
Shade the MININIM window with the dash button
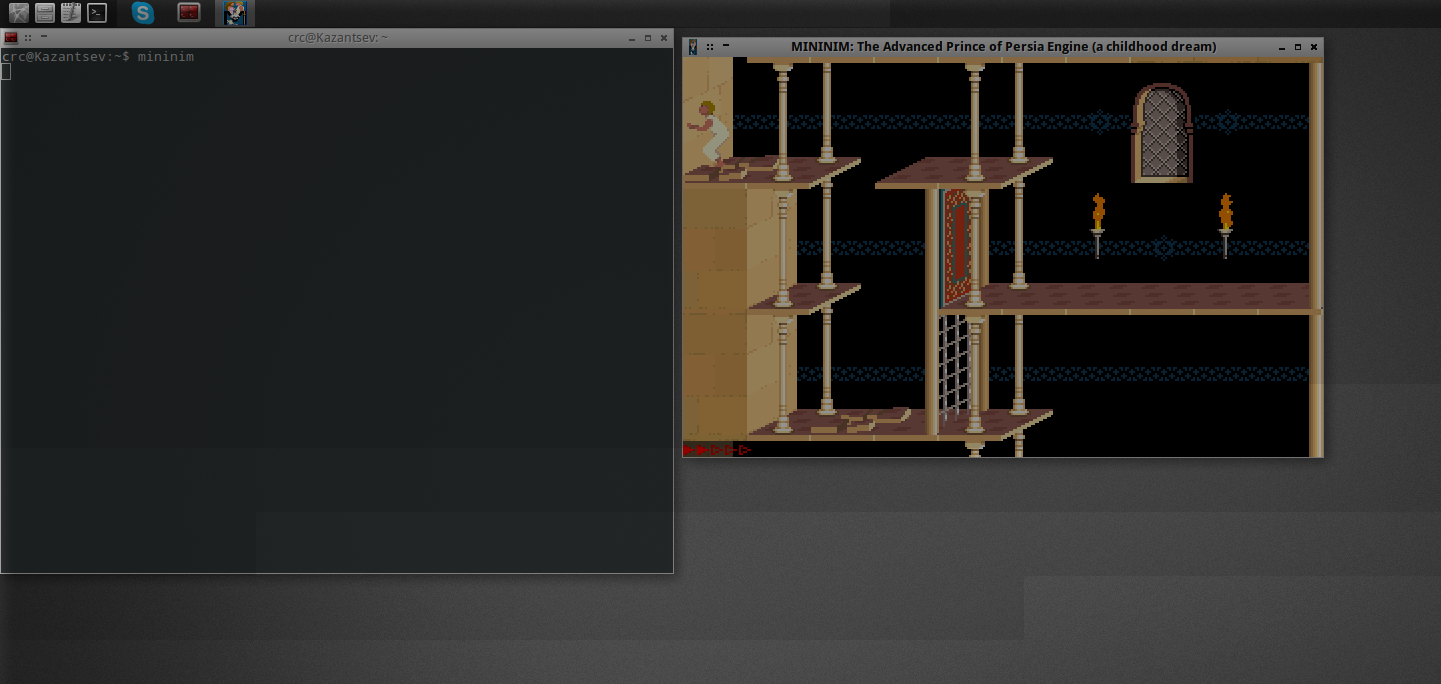click(726, 45)
